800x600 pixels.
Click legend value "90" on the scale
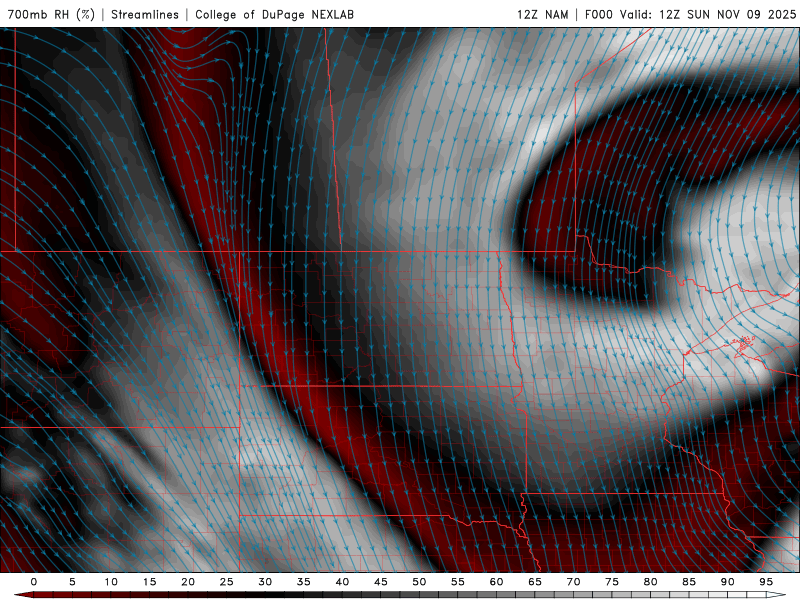point(728,582)
